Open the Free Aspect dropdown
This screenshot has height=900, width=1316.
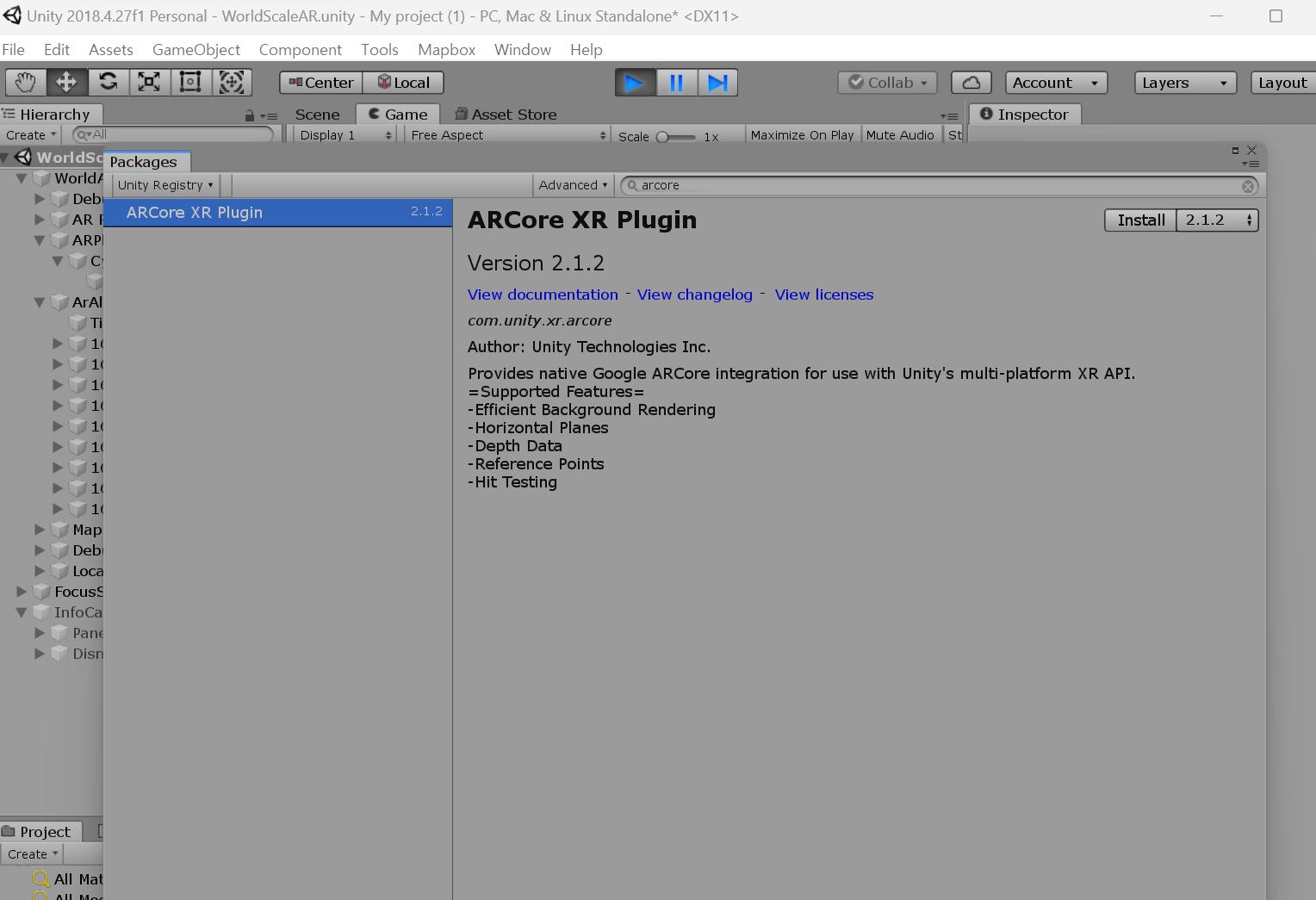coord(508,135)
